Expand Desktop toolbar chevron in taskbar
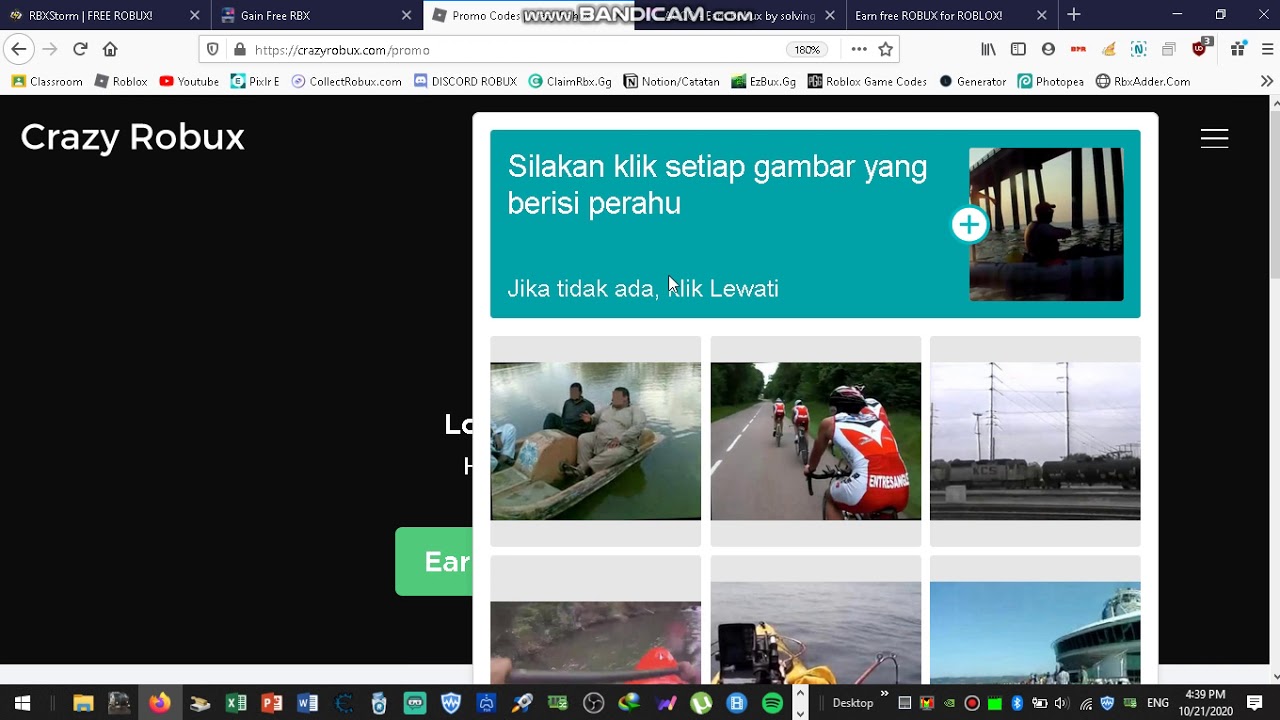The height and width of the screenshot is (720, 1280). [884, 694]
